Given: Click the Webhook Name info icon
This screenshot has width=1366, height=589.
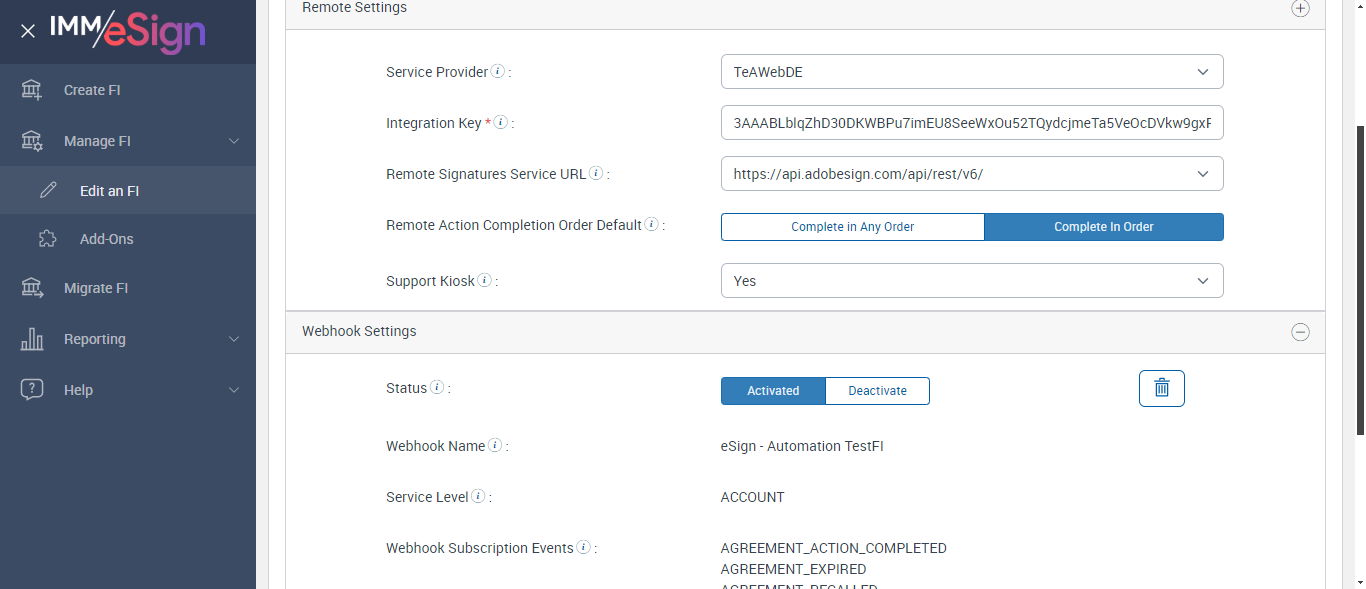Looking at the screenshot, I should tap(495, 446).
